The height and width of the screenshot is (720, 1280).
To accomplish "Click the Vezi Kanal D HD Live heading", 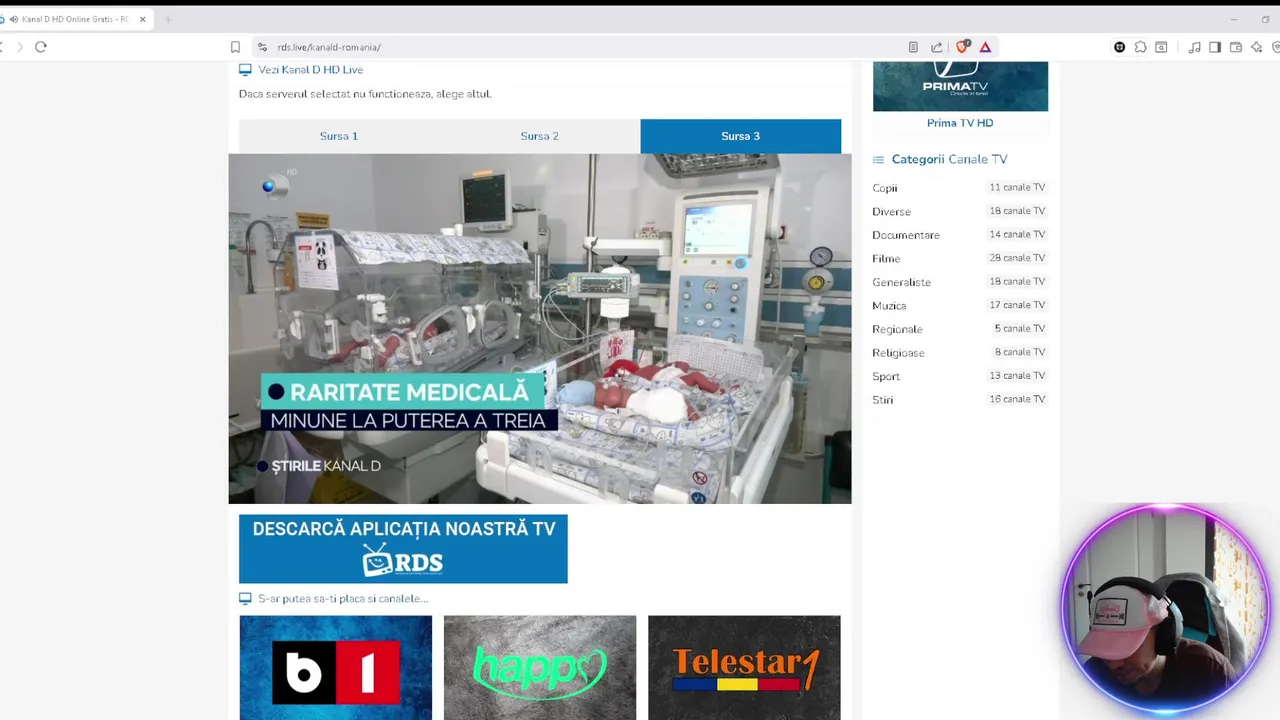I will coord(311,70).
